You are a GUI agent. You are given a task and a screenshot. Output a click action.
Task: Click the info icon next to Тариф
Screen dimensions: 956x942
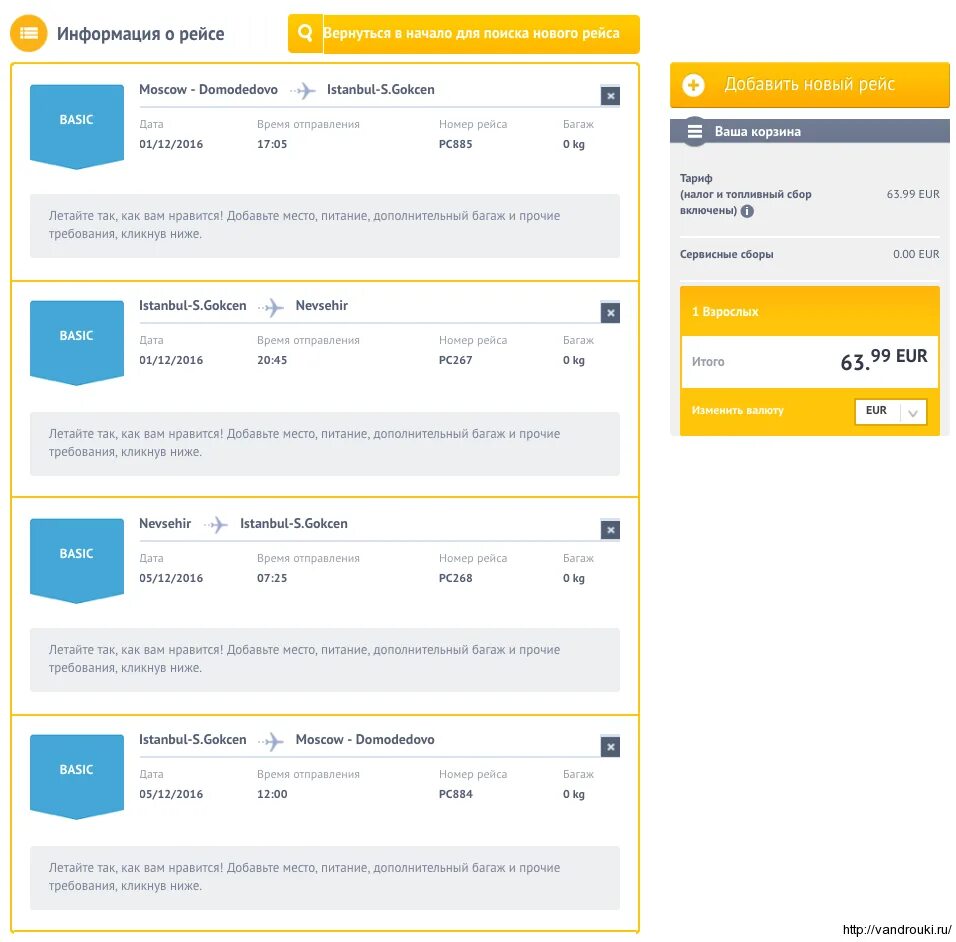click(x=747, y=211)
